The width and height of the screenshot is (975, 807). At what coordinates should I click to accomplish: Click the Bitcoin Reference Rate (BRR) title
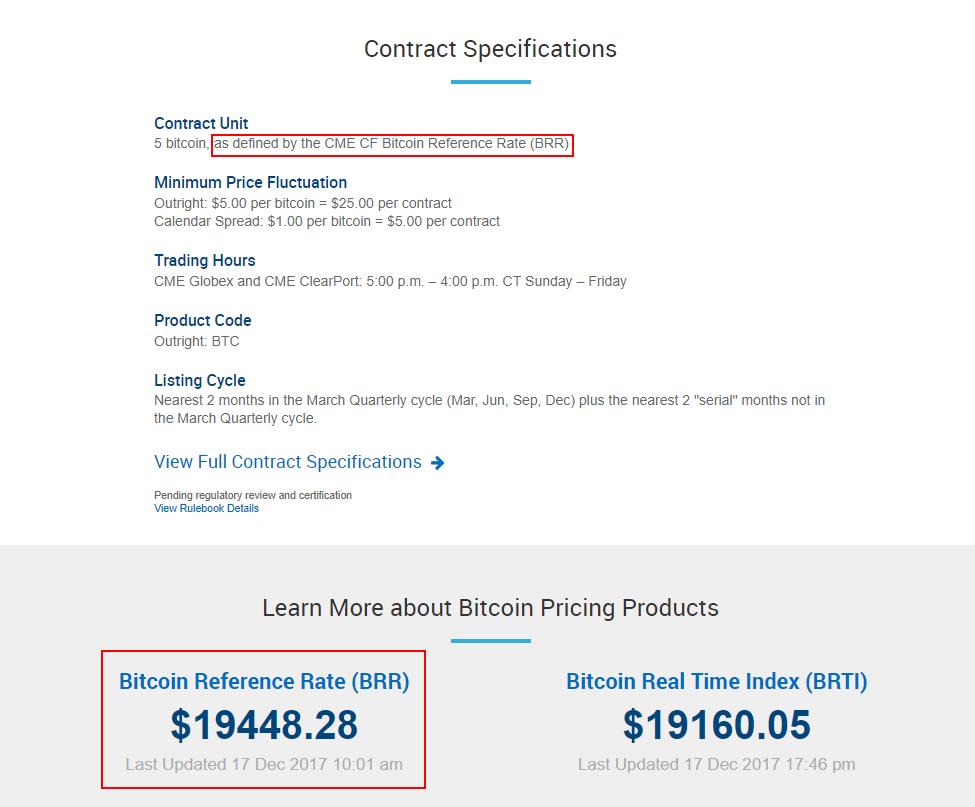tap(264, 682)
